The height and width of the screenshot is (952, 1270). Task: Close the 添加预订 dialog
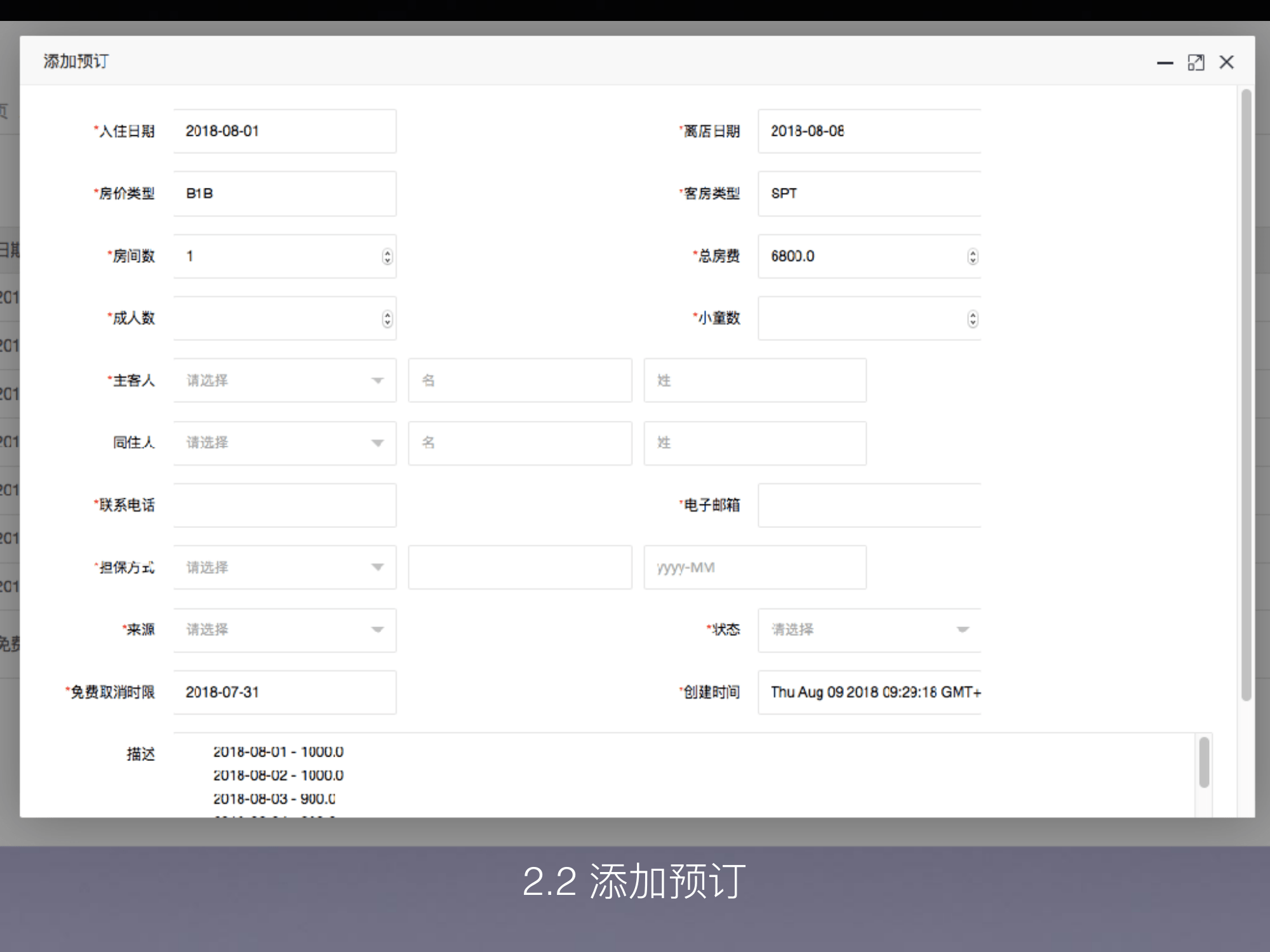tap(1226, 62)
